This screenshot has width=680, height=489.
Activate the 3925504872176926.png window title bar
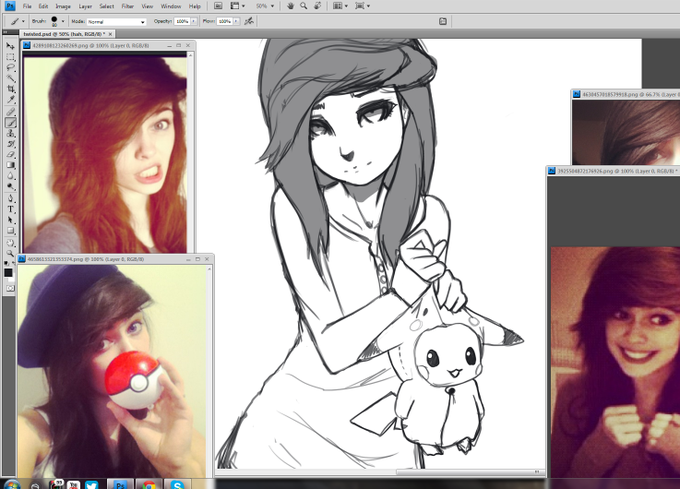click(x=613, y=171)
